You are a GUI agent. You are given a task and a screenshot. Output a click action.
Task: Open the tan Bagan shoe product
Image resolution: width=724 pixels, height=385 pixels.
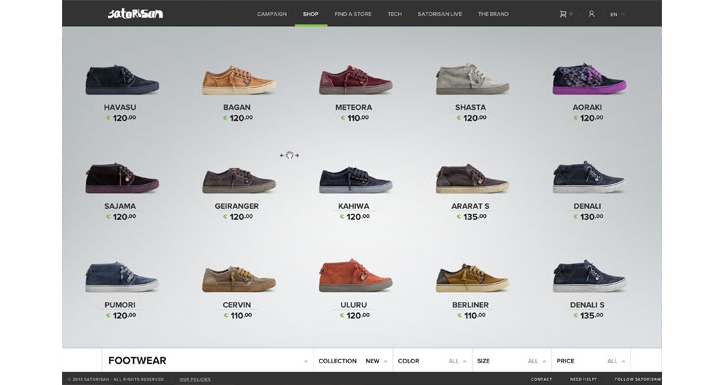239,80
